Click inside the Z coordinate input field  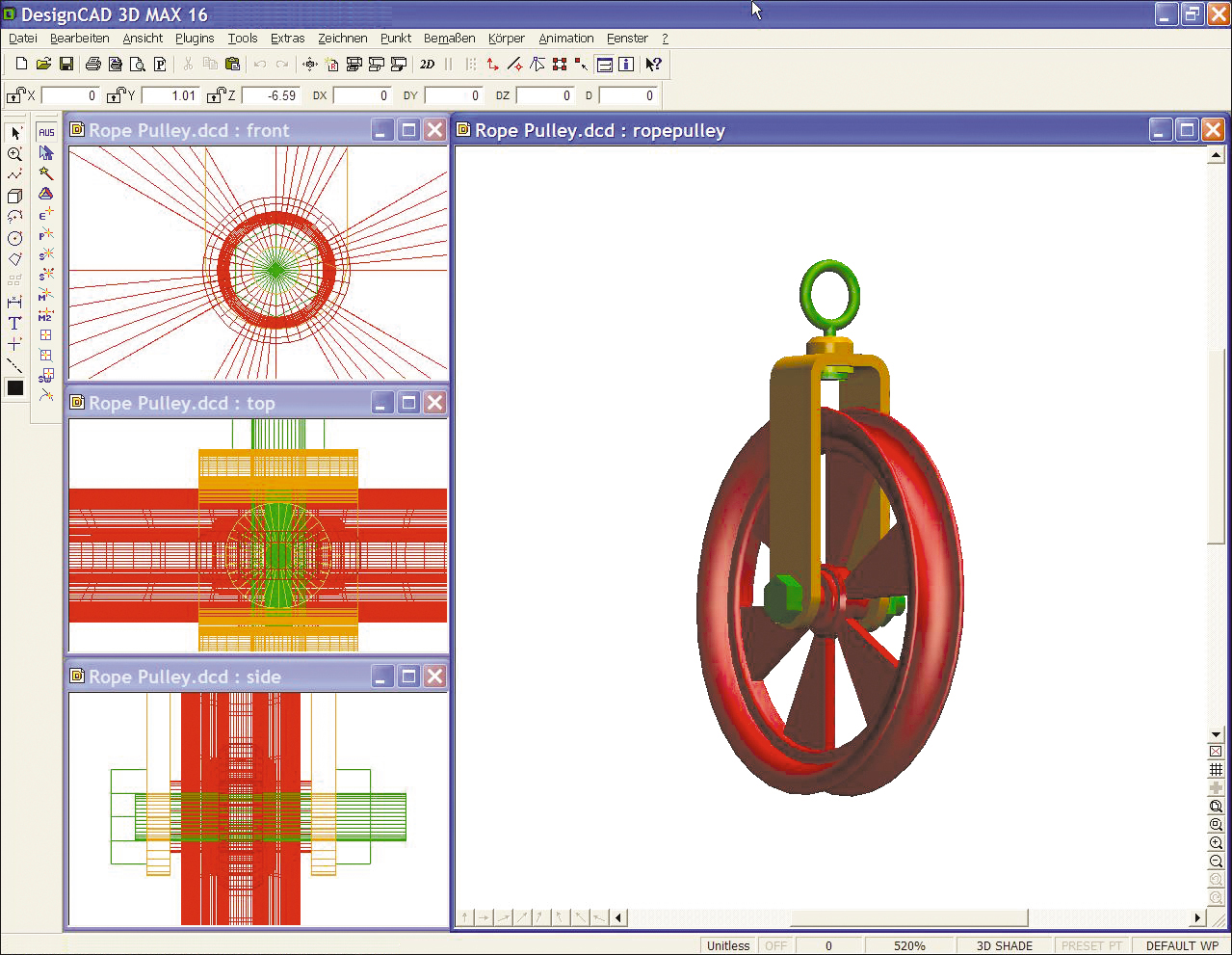pyautogui.click(x=271, y=95)
